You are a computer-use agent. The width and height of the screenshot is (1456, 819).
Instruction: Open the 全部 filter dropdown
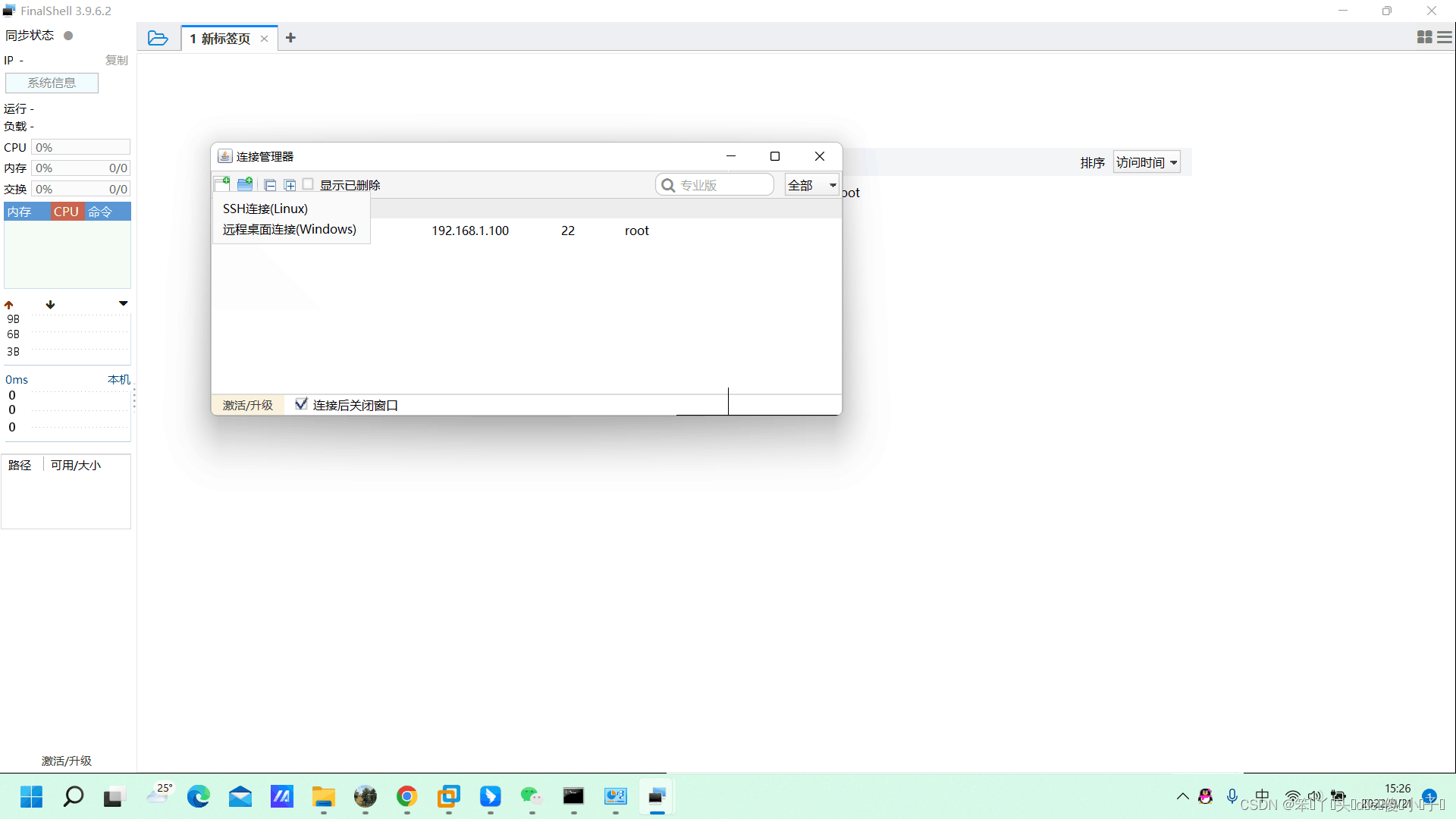[811, 185]
